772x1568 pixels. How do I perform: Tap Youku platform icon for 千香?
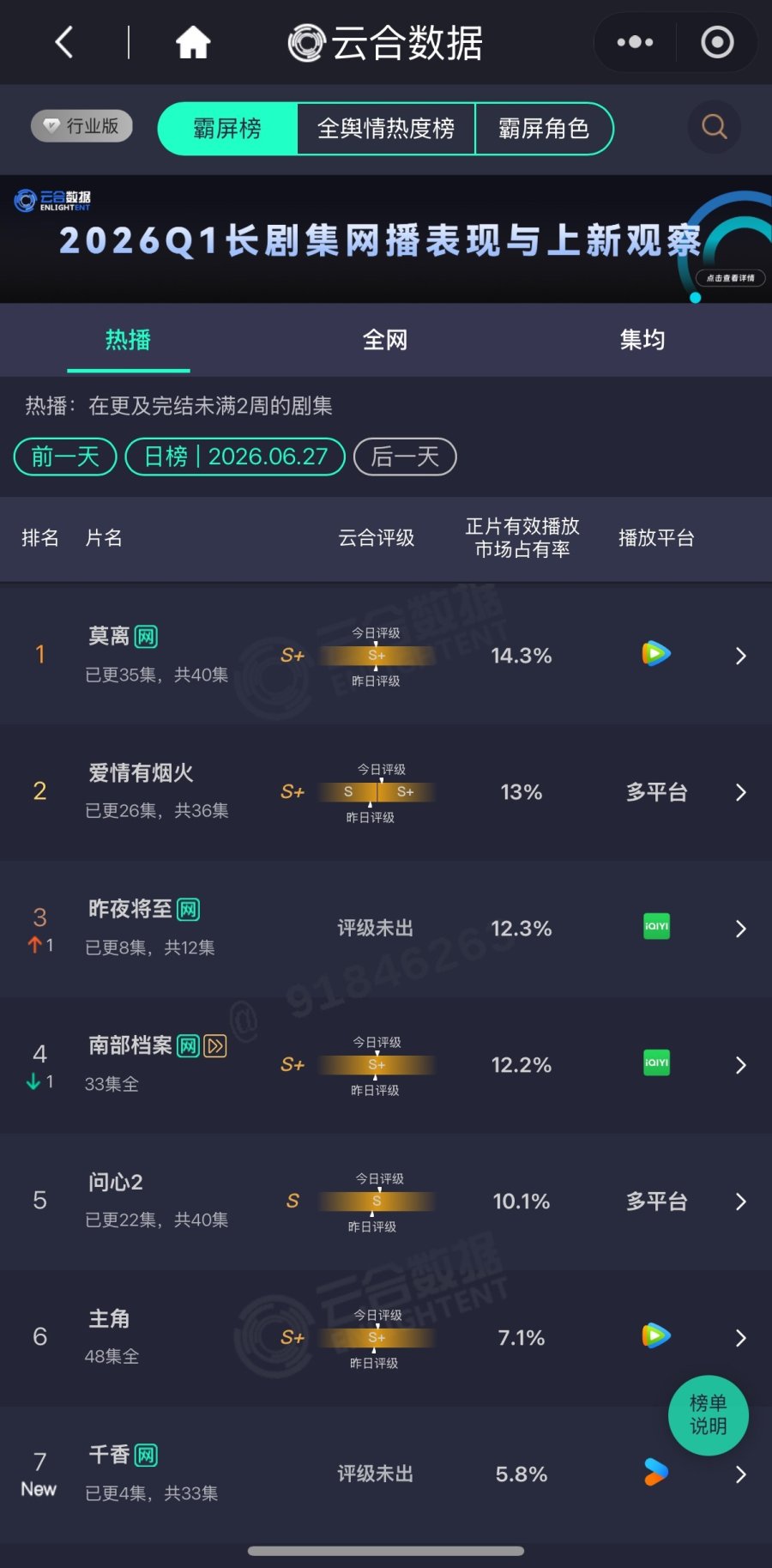tap(656, 1473)
